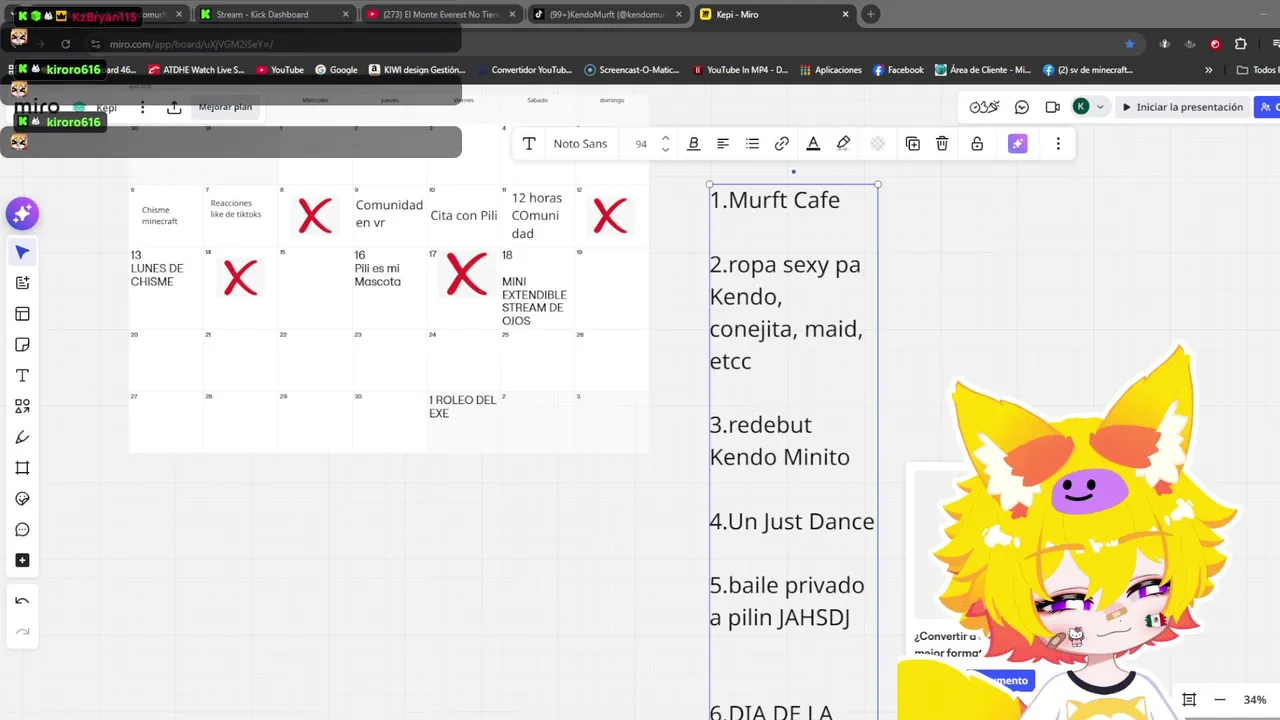Switch to El Monte Everest YouTube tab

coord(441,14)
